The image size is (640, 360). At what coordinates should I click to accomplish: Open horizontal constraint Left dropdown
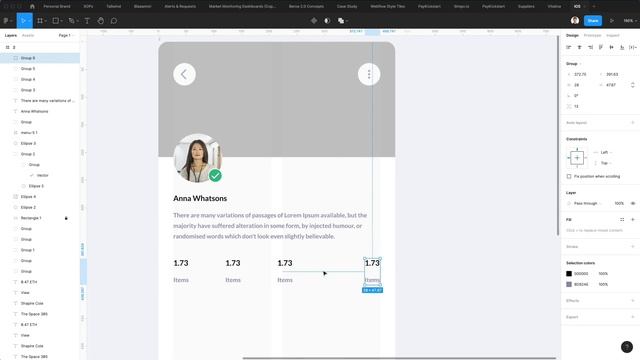[x=606, y=152]
